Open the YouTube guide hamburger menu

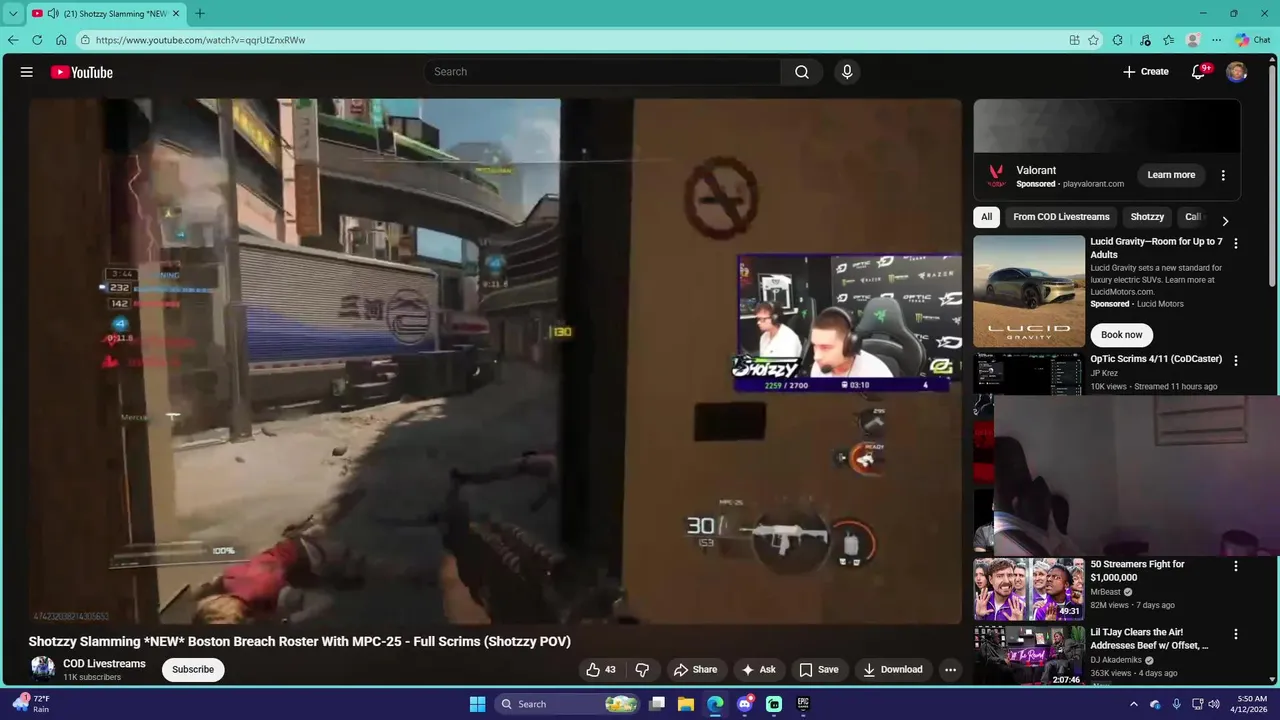click(x=27, y=72)
